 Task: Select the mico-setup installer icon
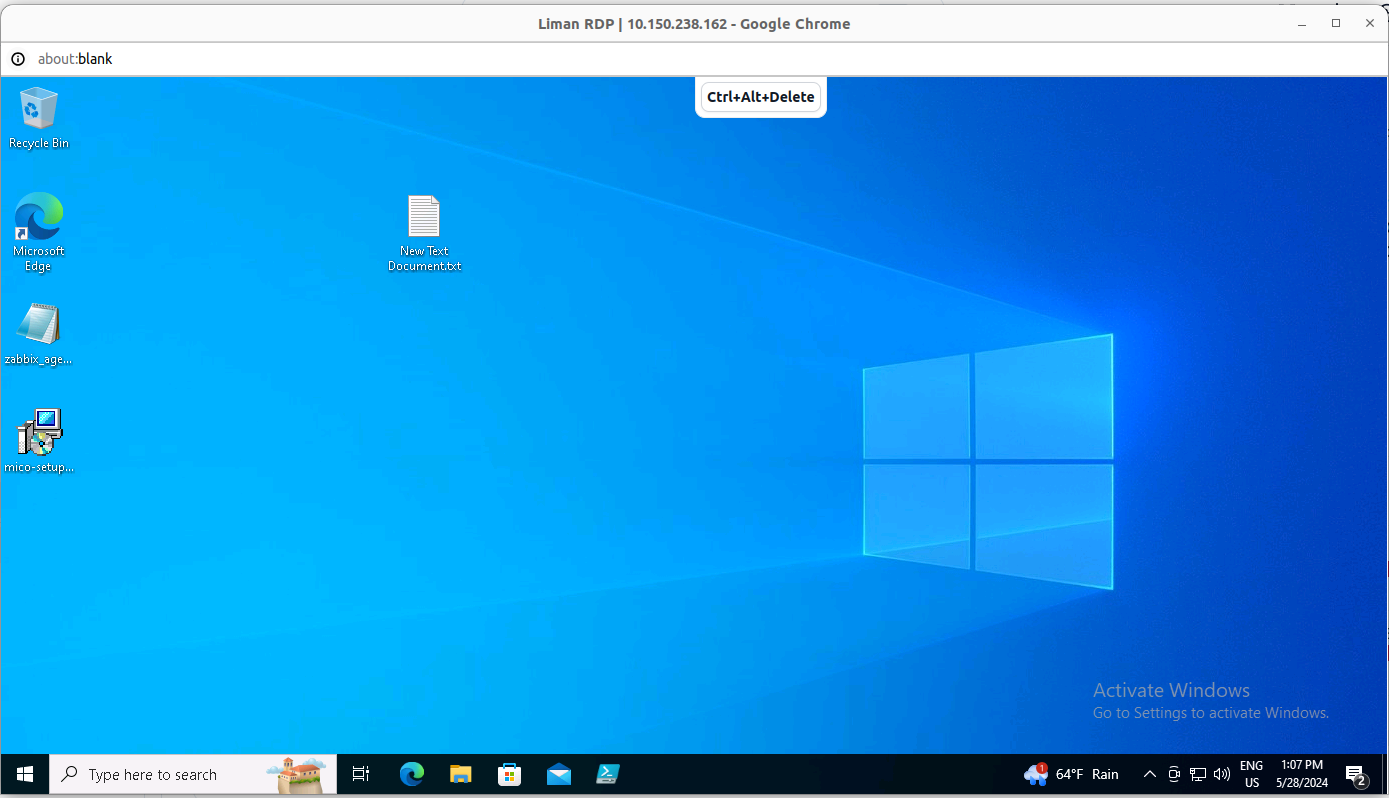[39, 440]
